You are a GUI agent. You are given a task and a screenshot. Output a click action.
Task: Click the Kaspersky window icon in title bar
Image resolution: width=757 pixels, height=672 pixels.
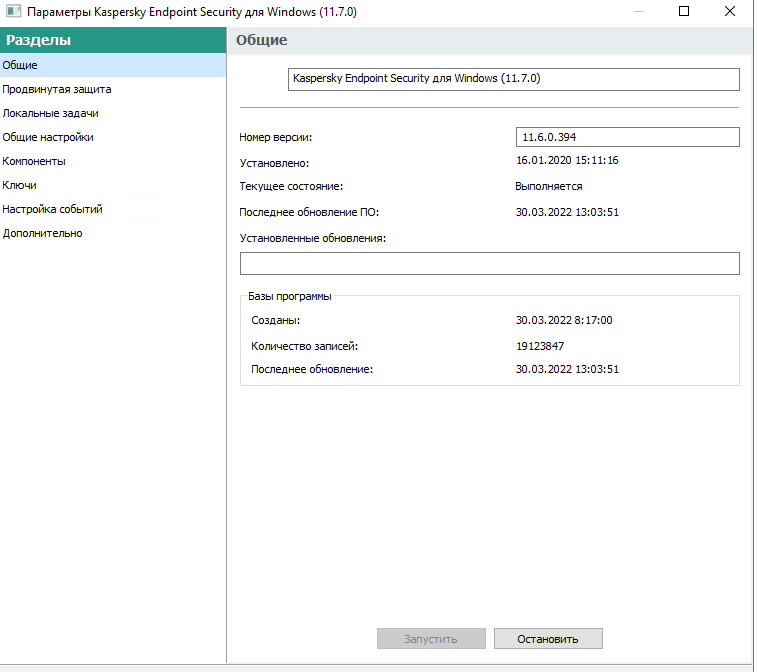coord(14,12)
